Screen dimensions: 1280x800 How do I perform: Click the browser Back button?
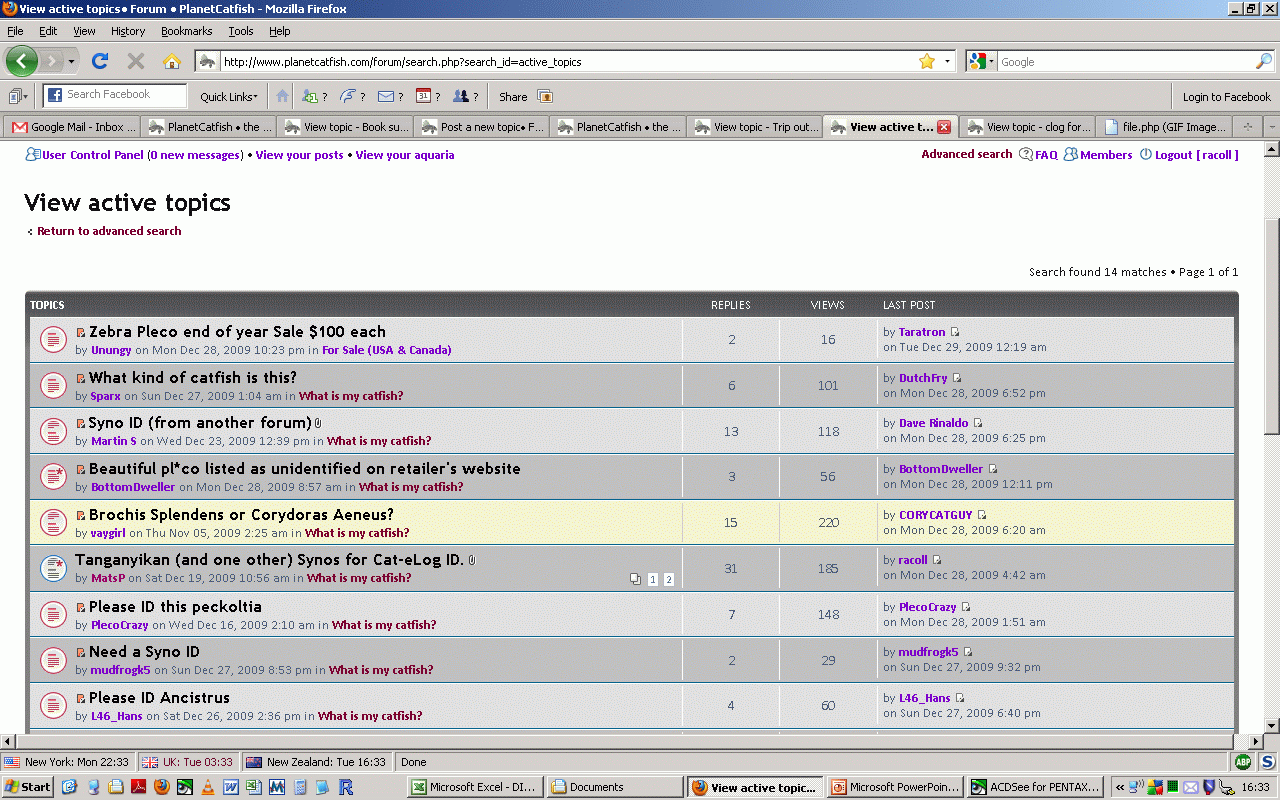21,61
